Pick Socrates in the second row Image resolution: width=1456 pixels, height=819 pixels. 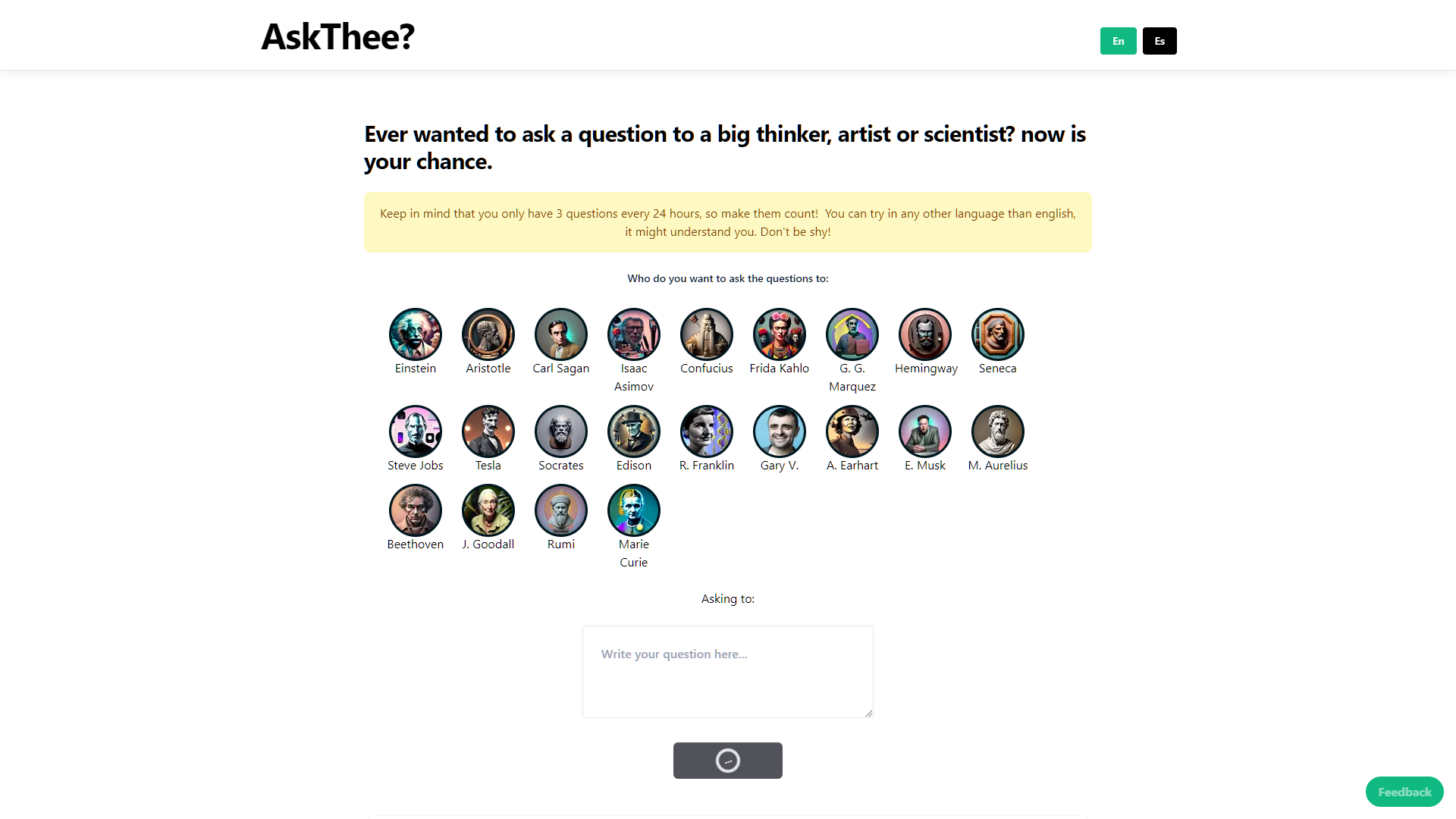[560, 431]
